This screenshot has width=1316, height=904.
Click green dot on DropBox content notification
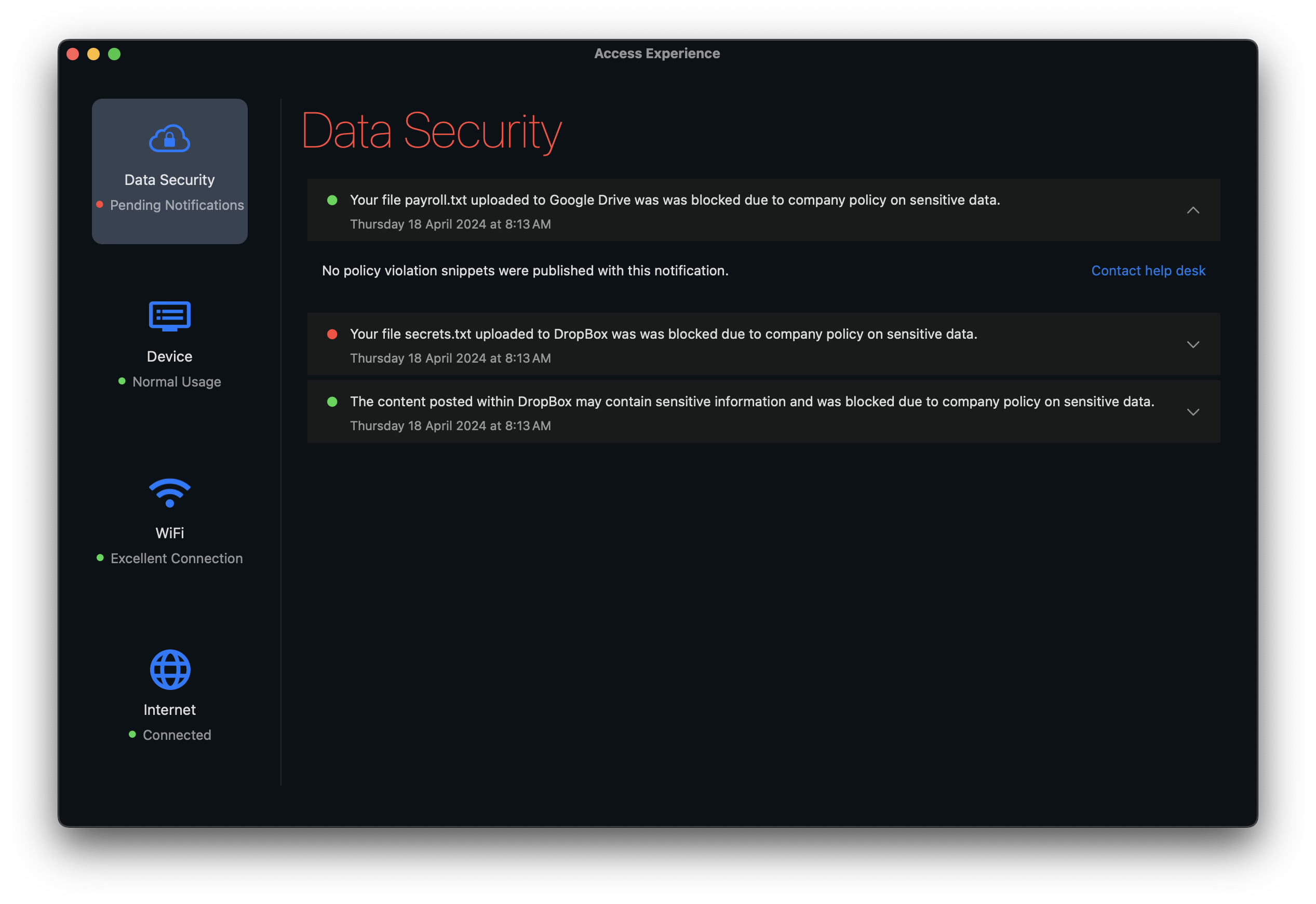tap(332, 402)
